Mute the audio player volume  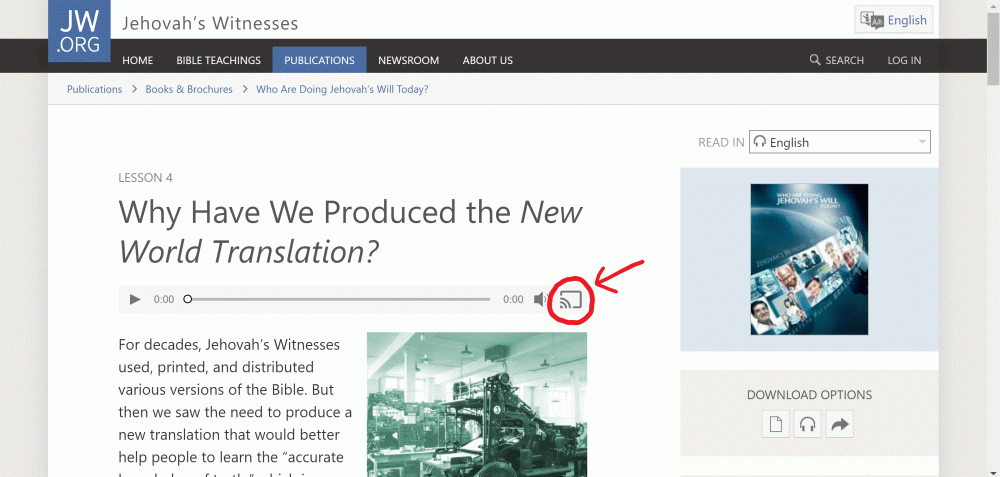coord(540,299)
